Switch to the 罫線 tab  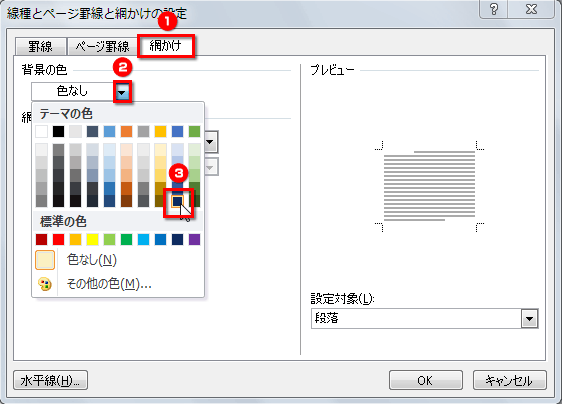point(41,47)
